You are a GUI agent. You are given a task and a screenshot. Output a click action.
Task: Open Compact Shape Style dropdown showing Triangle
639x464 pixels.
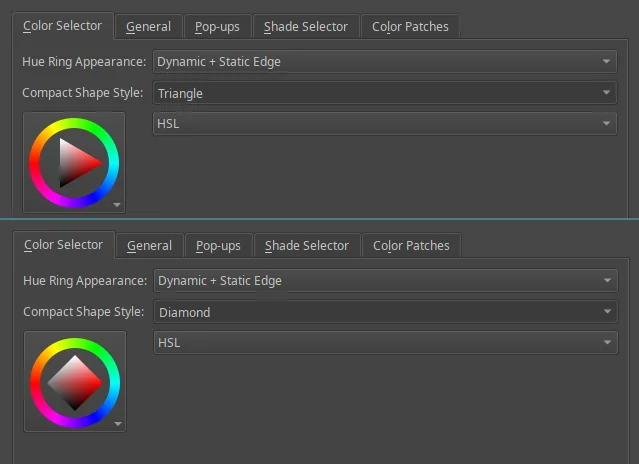(x=385, y=93)
